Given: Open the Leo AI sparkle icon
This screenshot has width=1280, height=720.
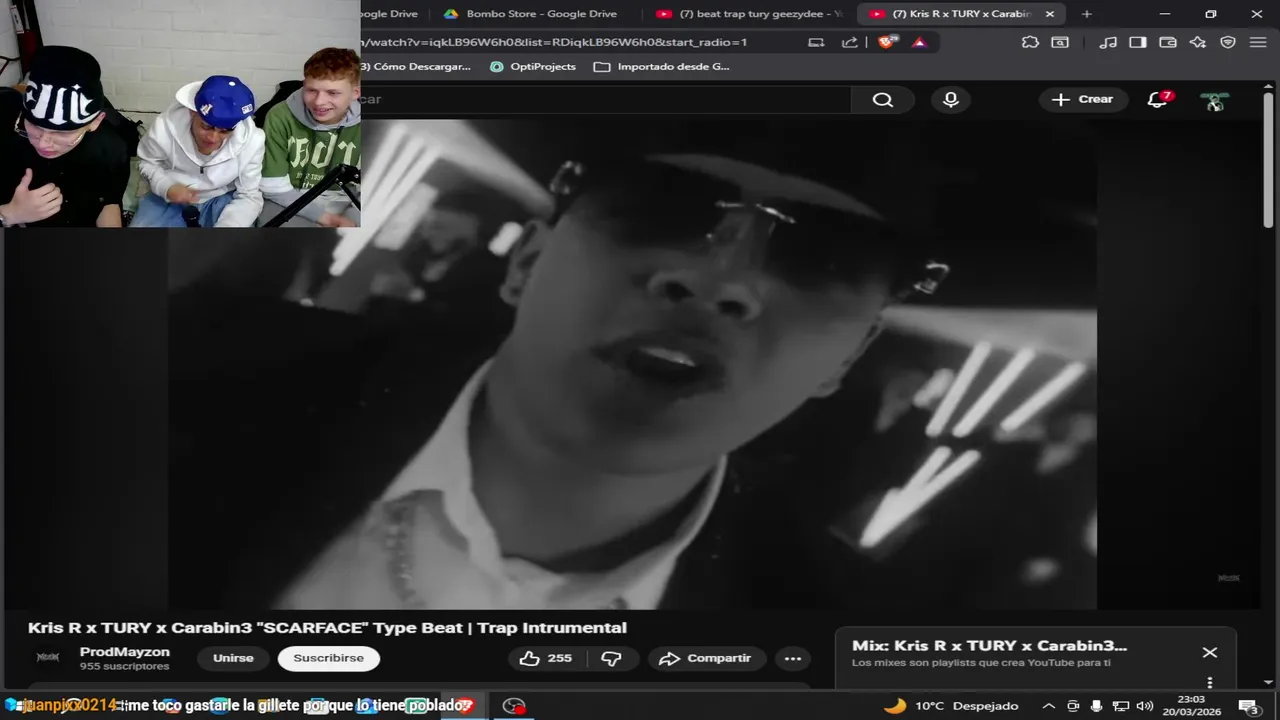Looking at the screenshot, I should 1198,42.
